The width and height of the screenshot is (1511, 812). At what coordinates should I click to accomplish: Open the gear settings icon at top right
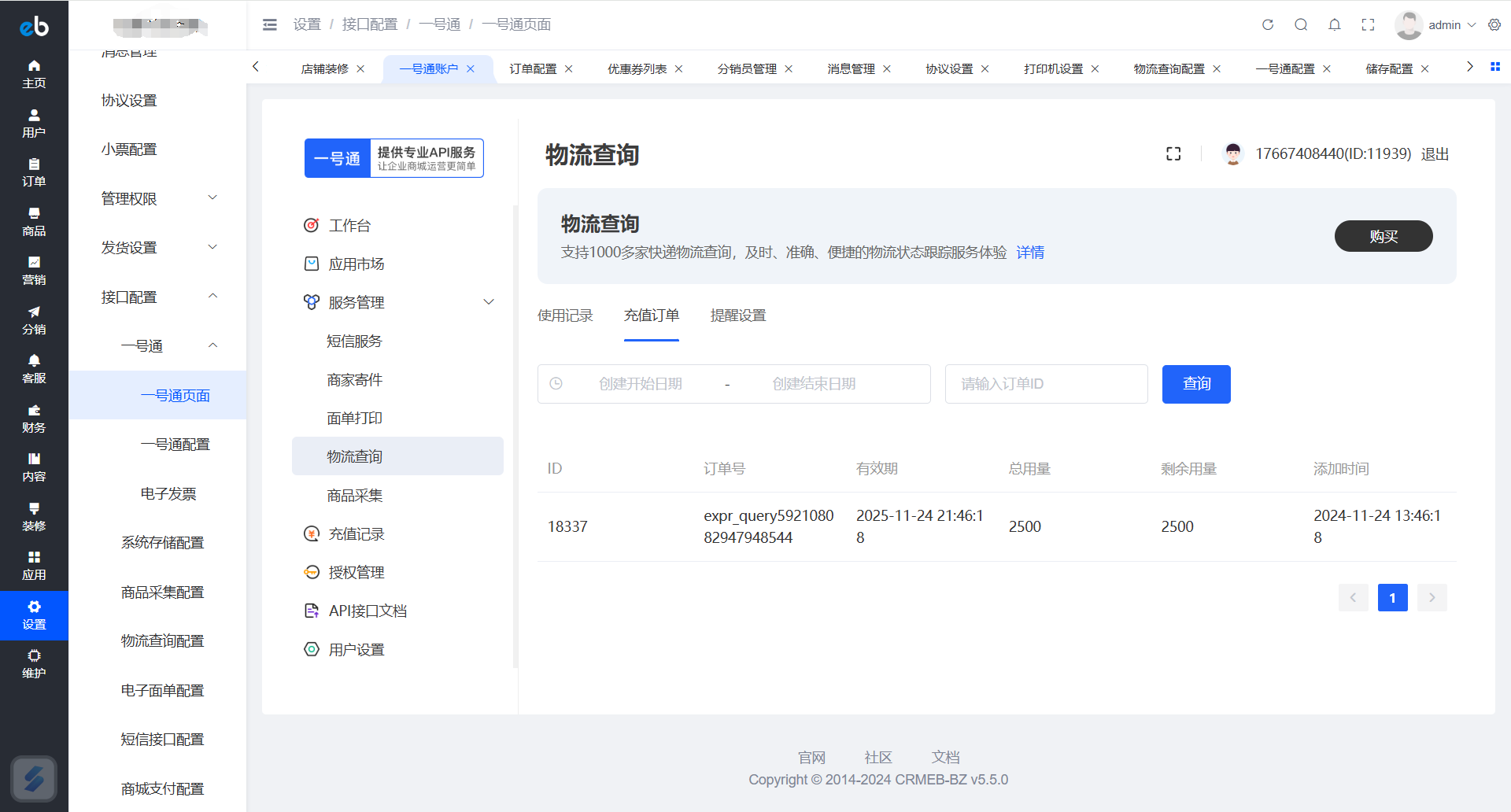pyautogui.click(x=1494, y=24)
